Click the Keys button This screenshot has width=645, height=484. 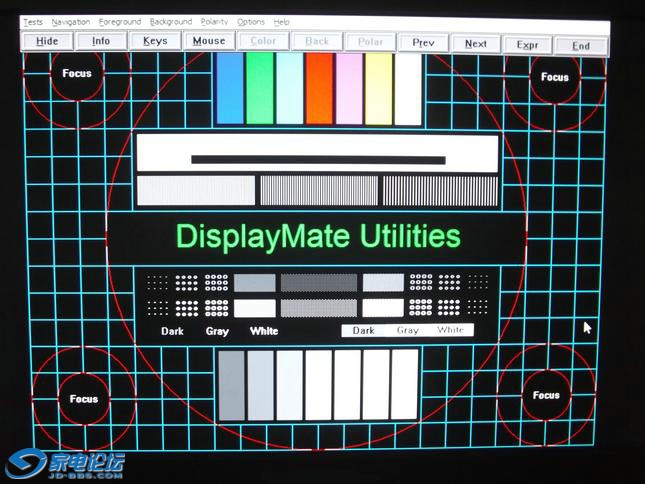[155, 41]
